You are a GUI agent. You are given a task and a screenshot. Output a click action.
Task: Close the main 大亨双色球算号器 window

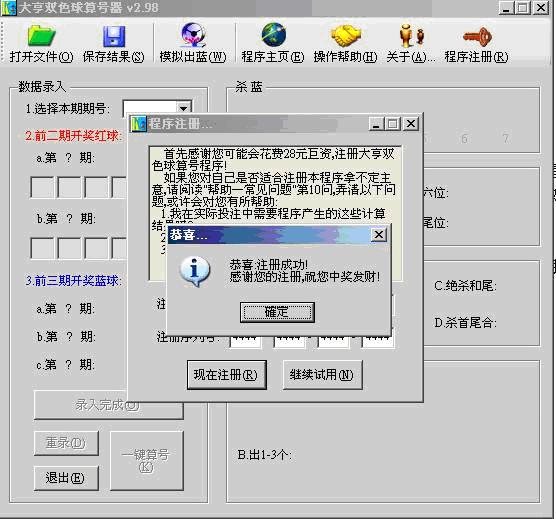[x=541, y=7]
